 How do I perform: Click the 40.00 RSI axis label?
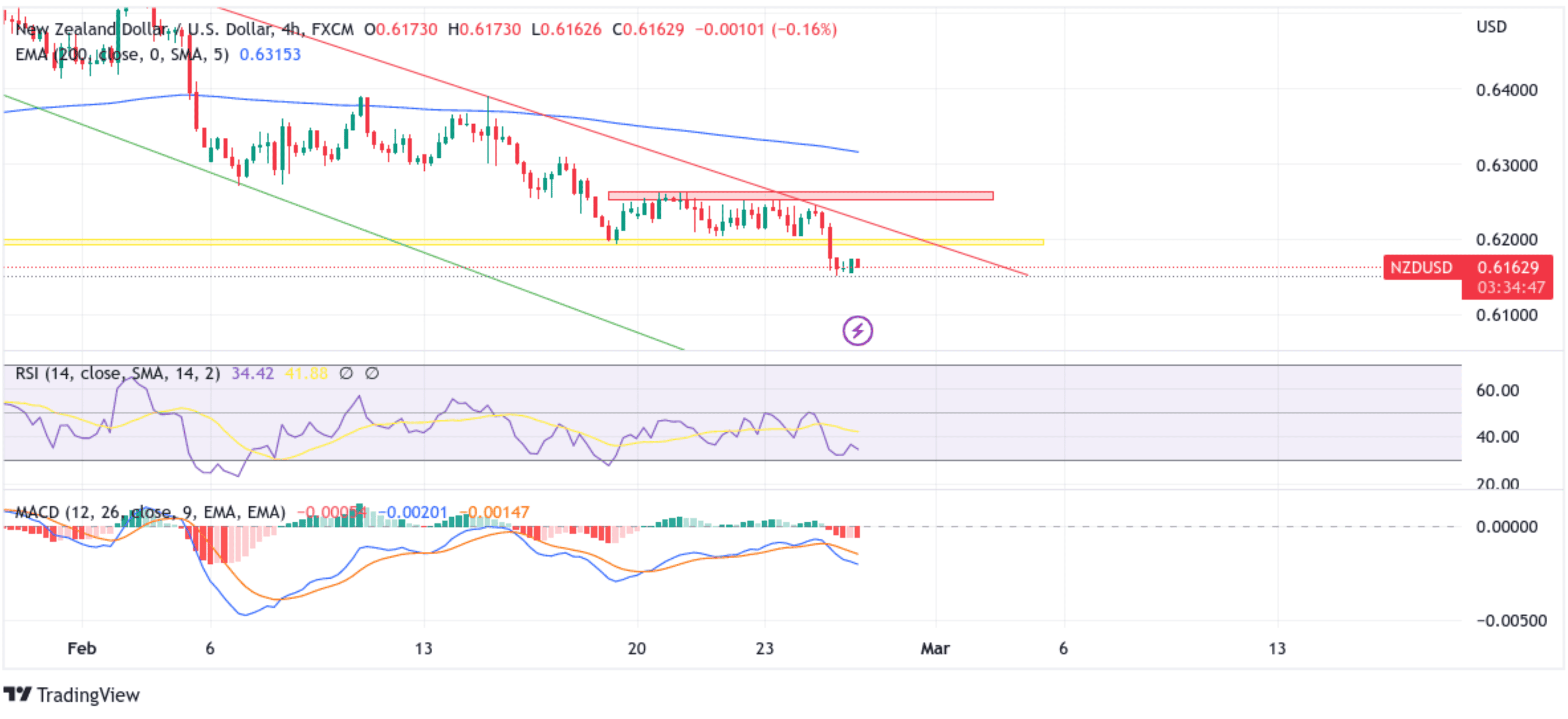coord(1497,437)
